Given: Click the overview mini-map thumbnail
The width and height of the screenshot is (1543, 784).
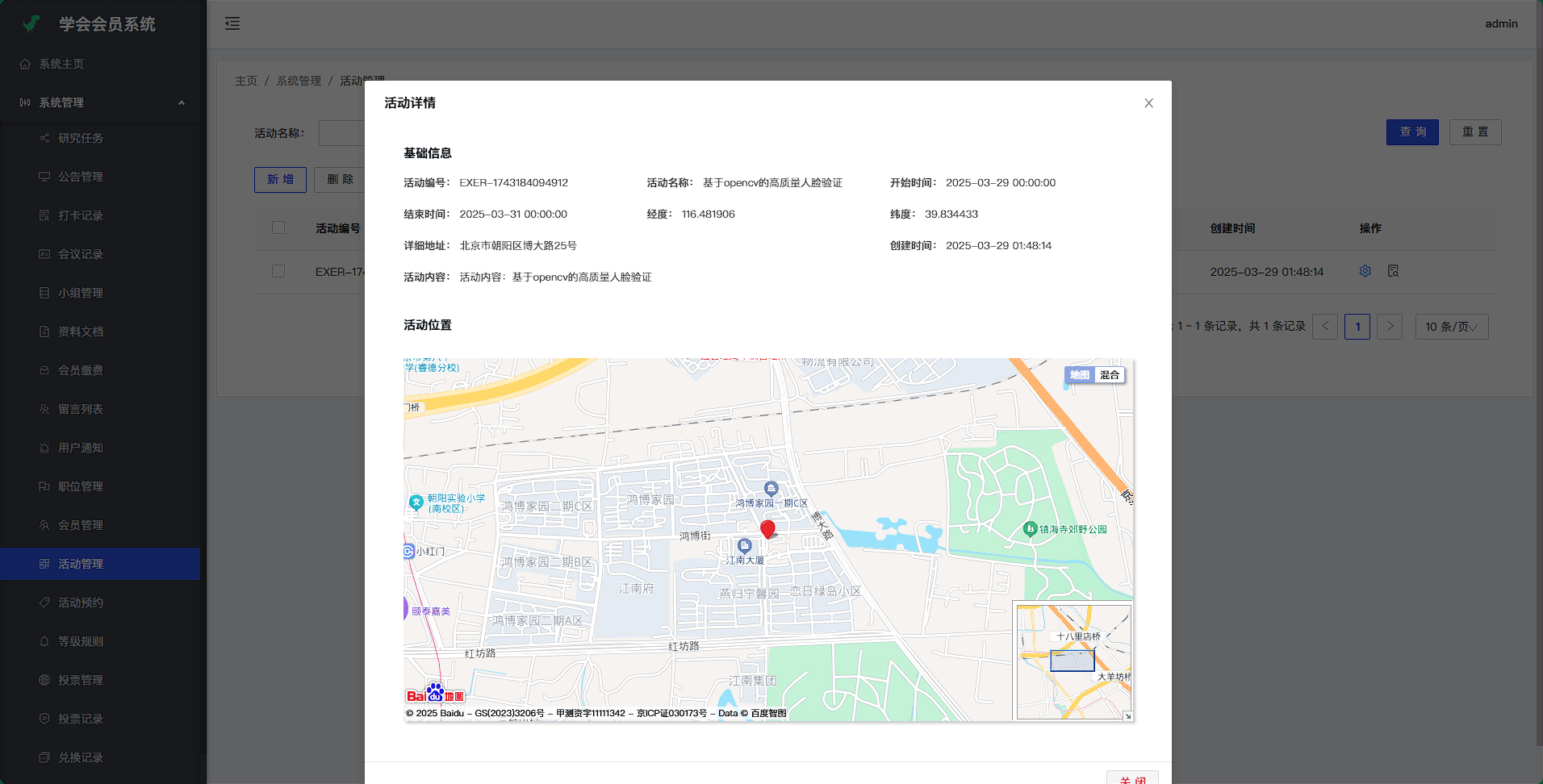Looking at the screenshot, I should 1073,661.
